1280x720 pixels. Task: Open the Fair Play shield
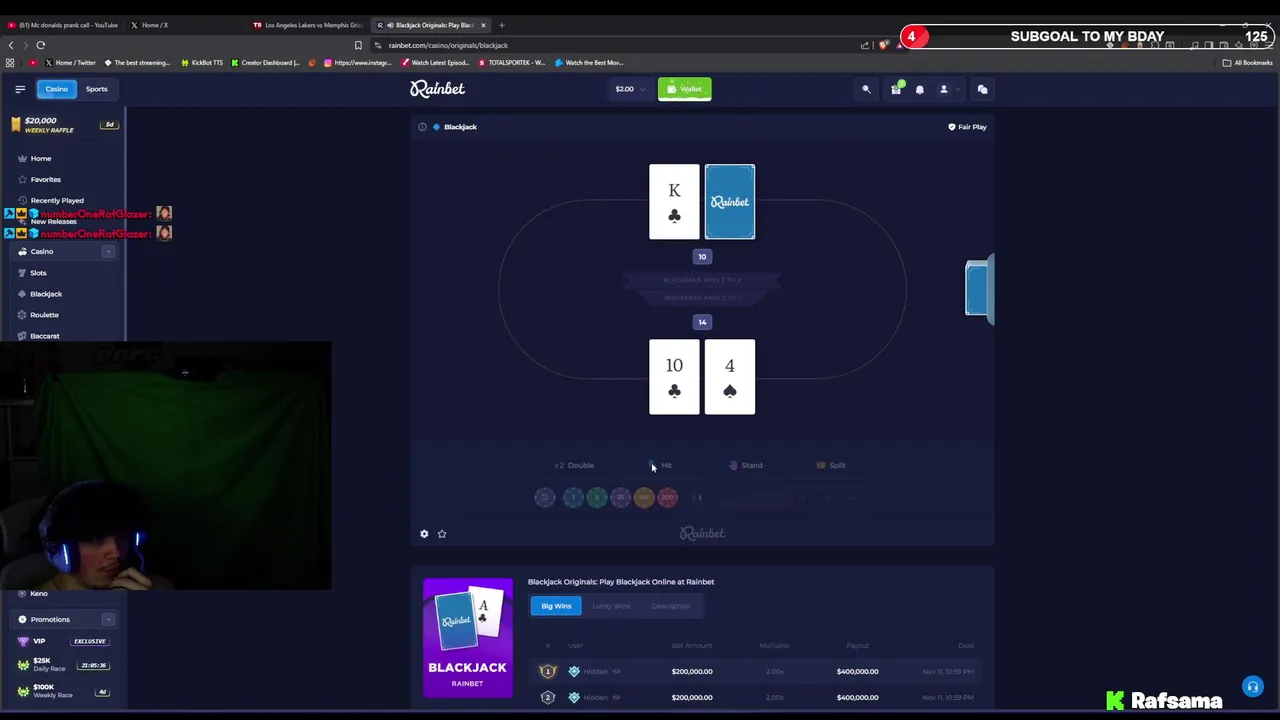coord(967,127)
